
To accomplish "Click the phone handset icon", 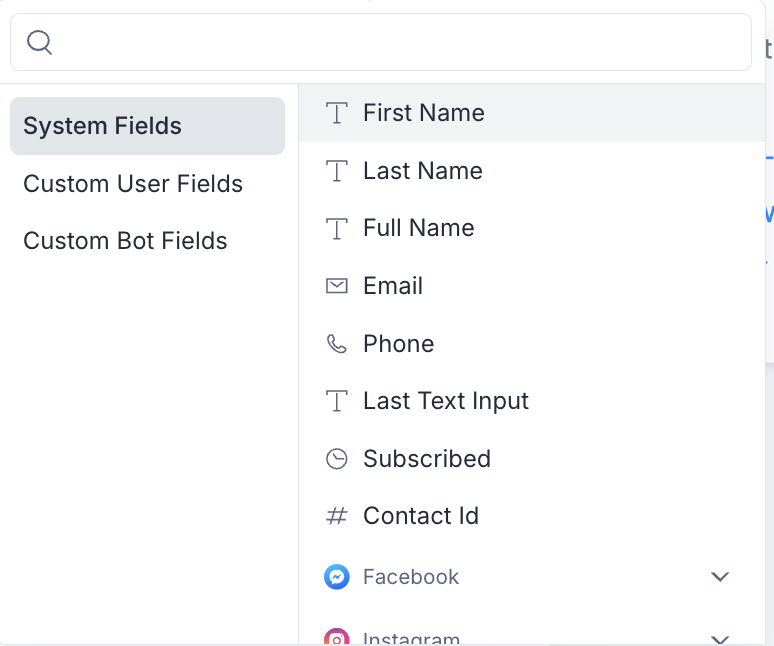I will click(x=337, y=344).
